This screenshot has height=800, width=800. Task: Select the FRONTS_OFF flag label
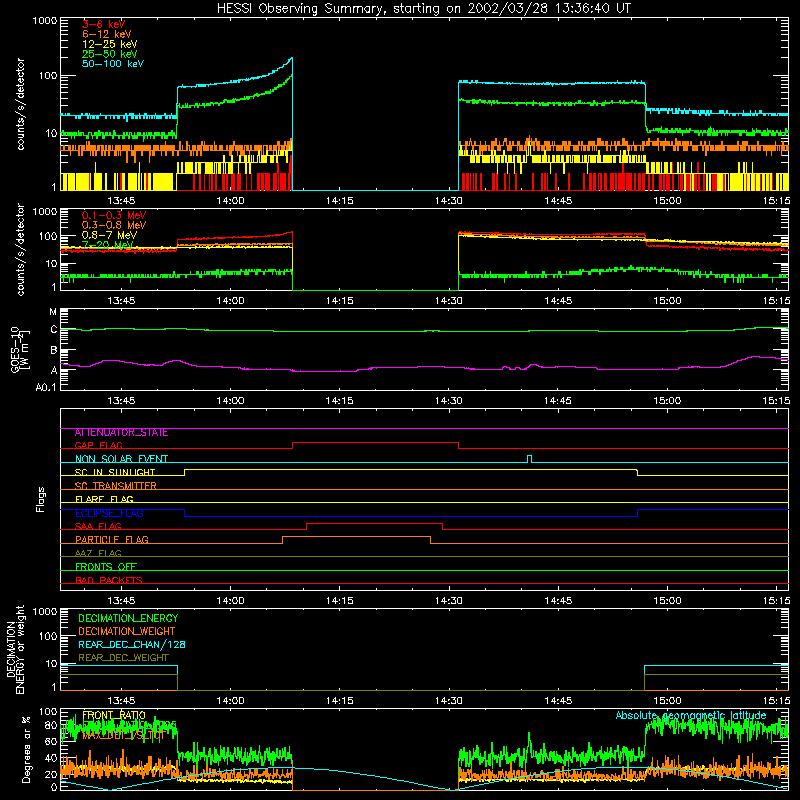point(106,567)
